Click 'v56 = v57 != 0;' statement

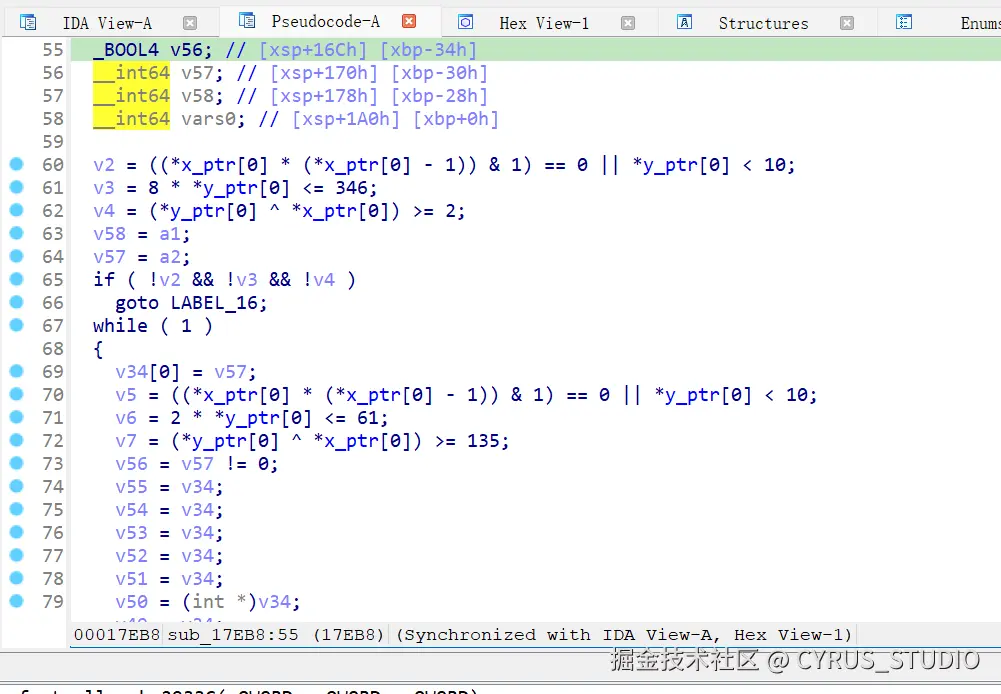[197, 464]
